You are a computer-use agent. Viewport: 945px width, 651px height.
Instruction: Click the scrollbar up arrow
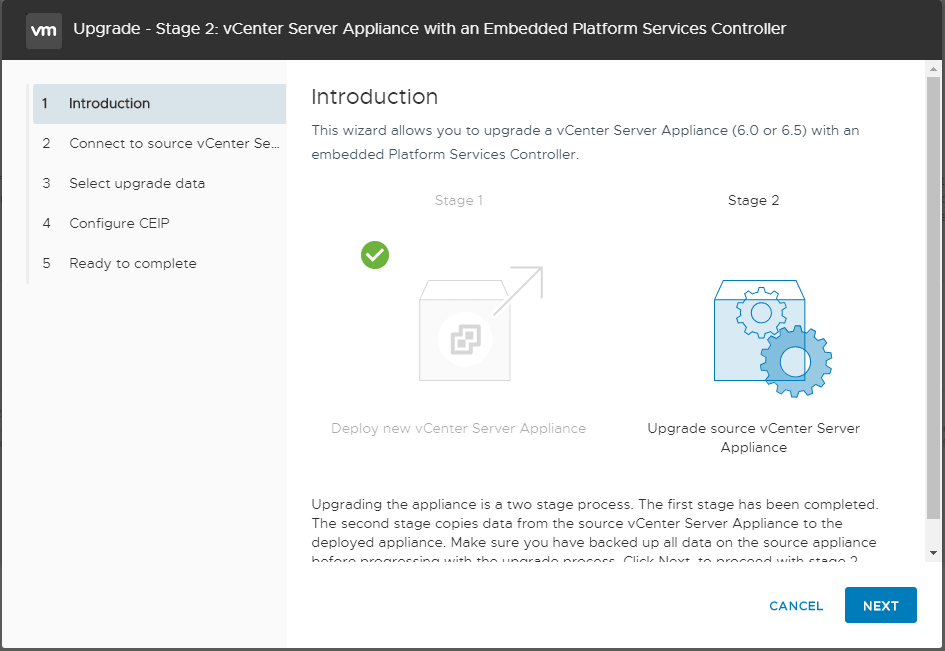[x=933, y=70]
